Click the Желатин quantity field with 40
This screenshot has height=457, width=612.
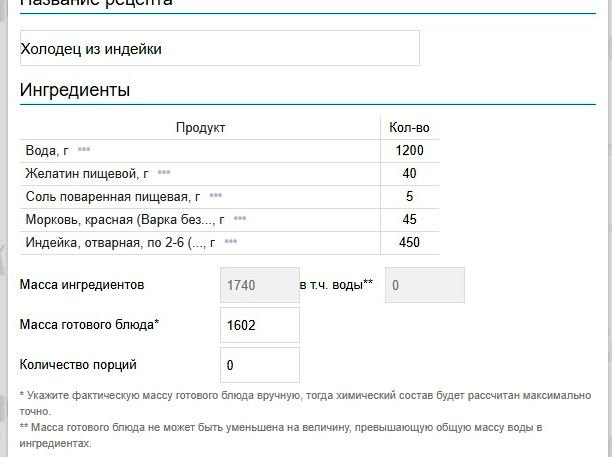point(409,174)
